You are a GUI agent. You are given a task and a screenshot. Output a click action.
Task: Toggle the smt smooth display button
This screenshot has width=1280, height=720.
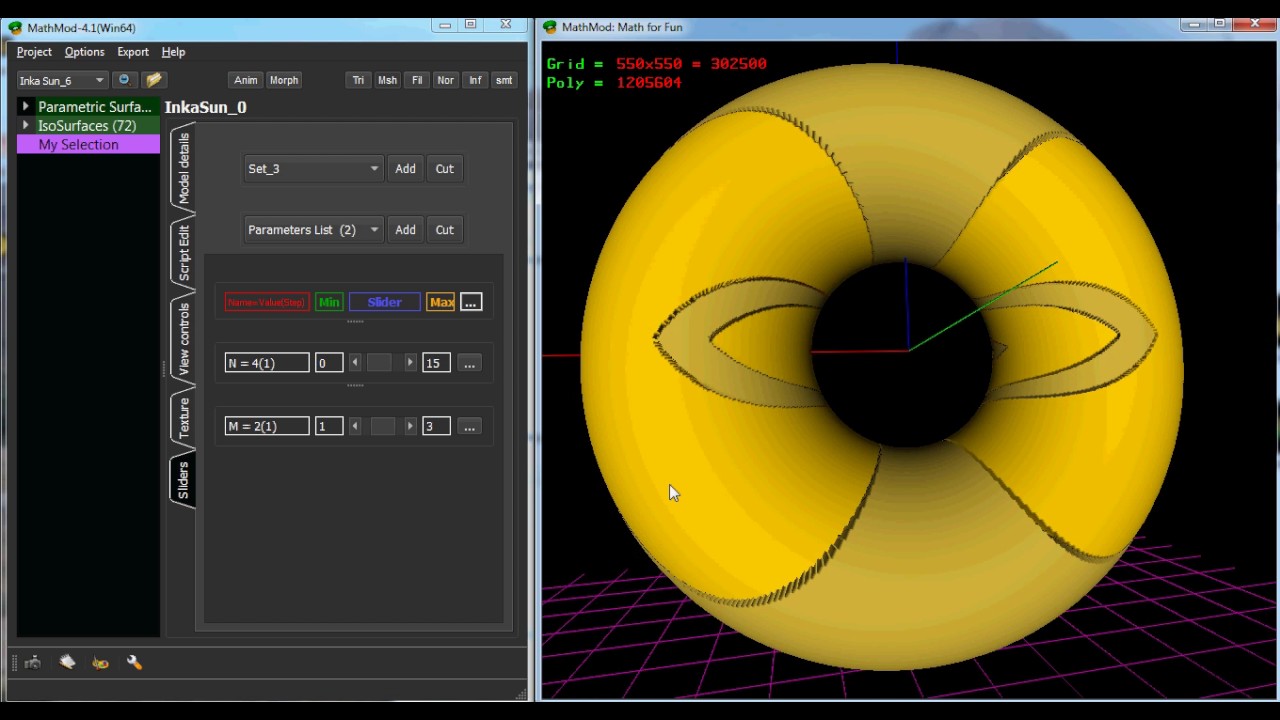504,80
